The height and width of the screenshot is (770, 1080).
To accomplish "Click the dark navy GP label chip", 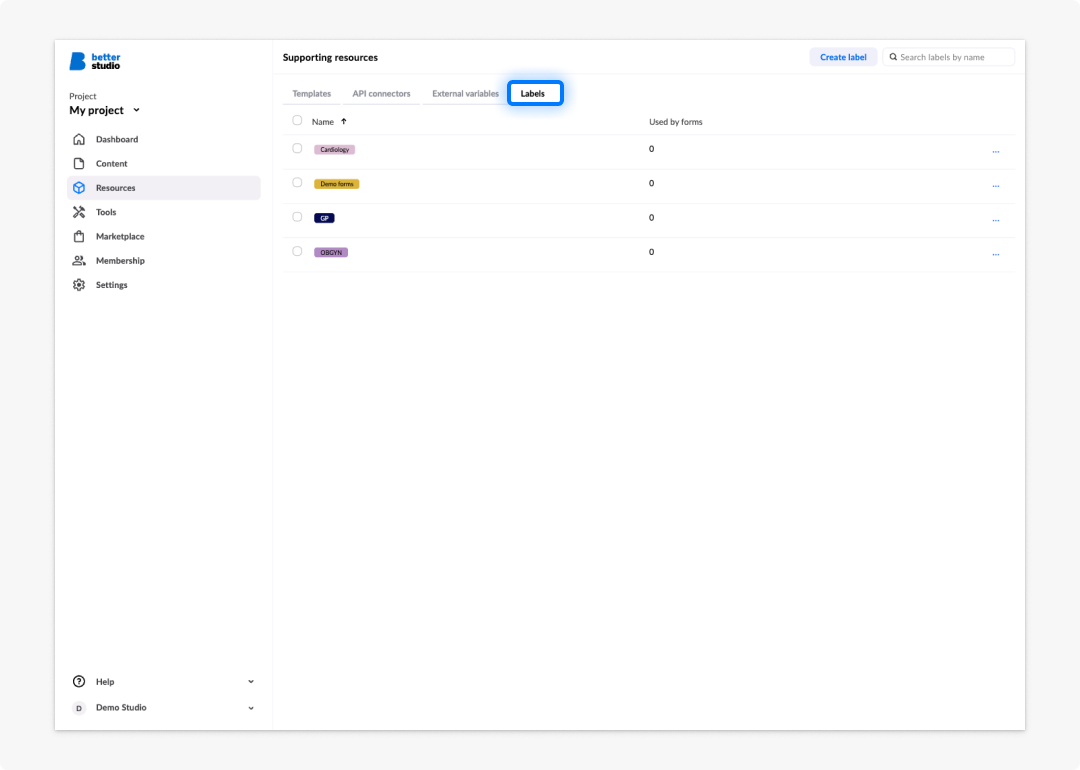I will click(x=324, y=218).
